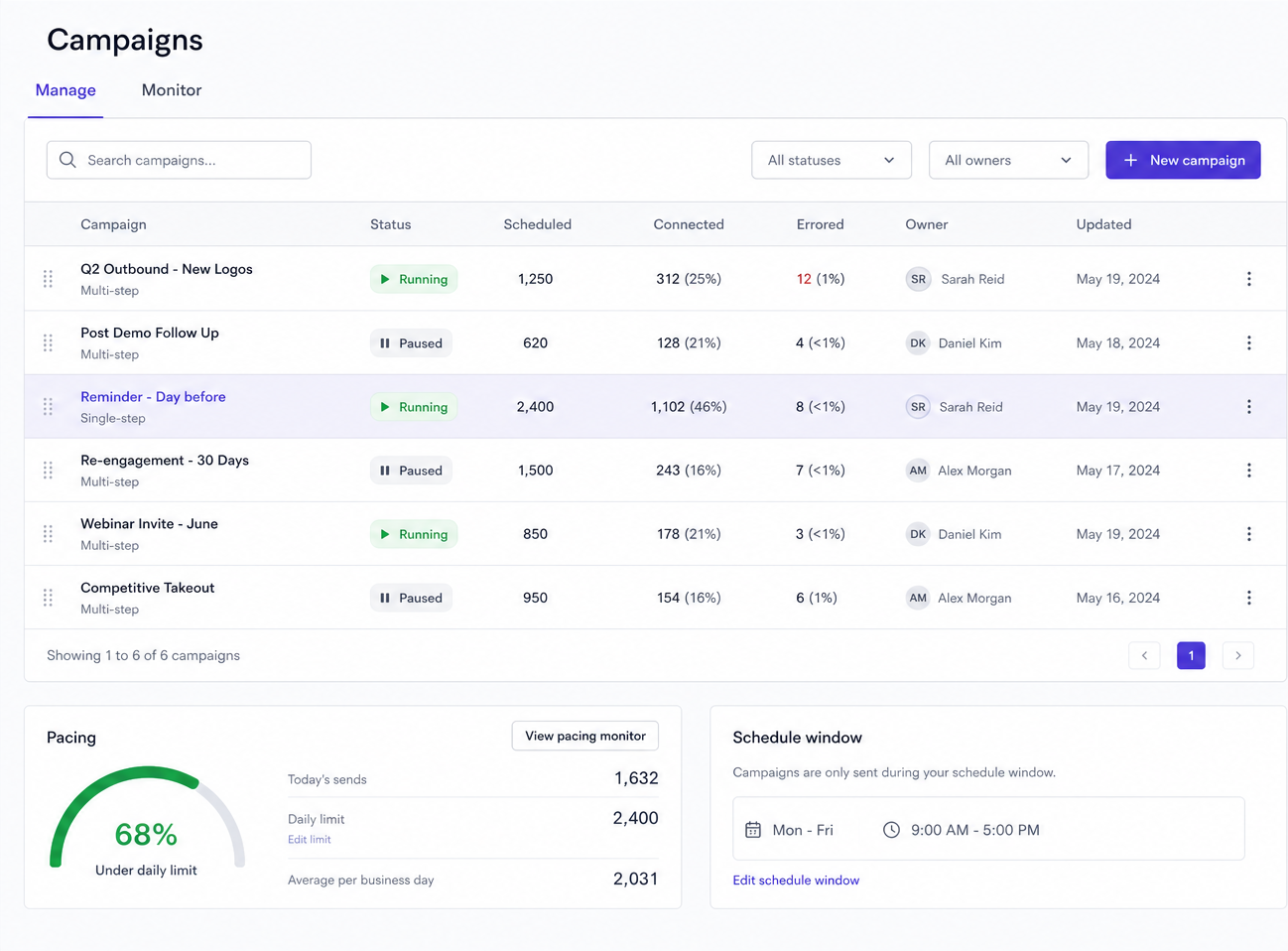Image resolution: width=1288 pixels, height=951 pixels.
Task: Click the 9:00 AM - 5:00 PM time range
Action: click(975, 830)
